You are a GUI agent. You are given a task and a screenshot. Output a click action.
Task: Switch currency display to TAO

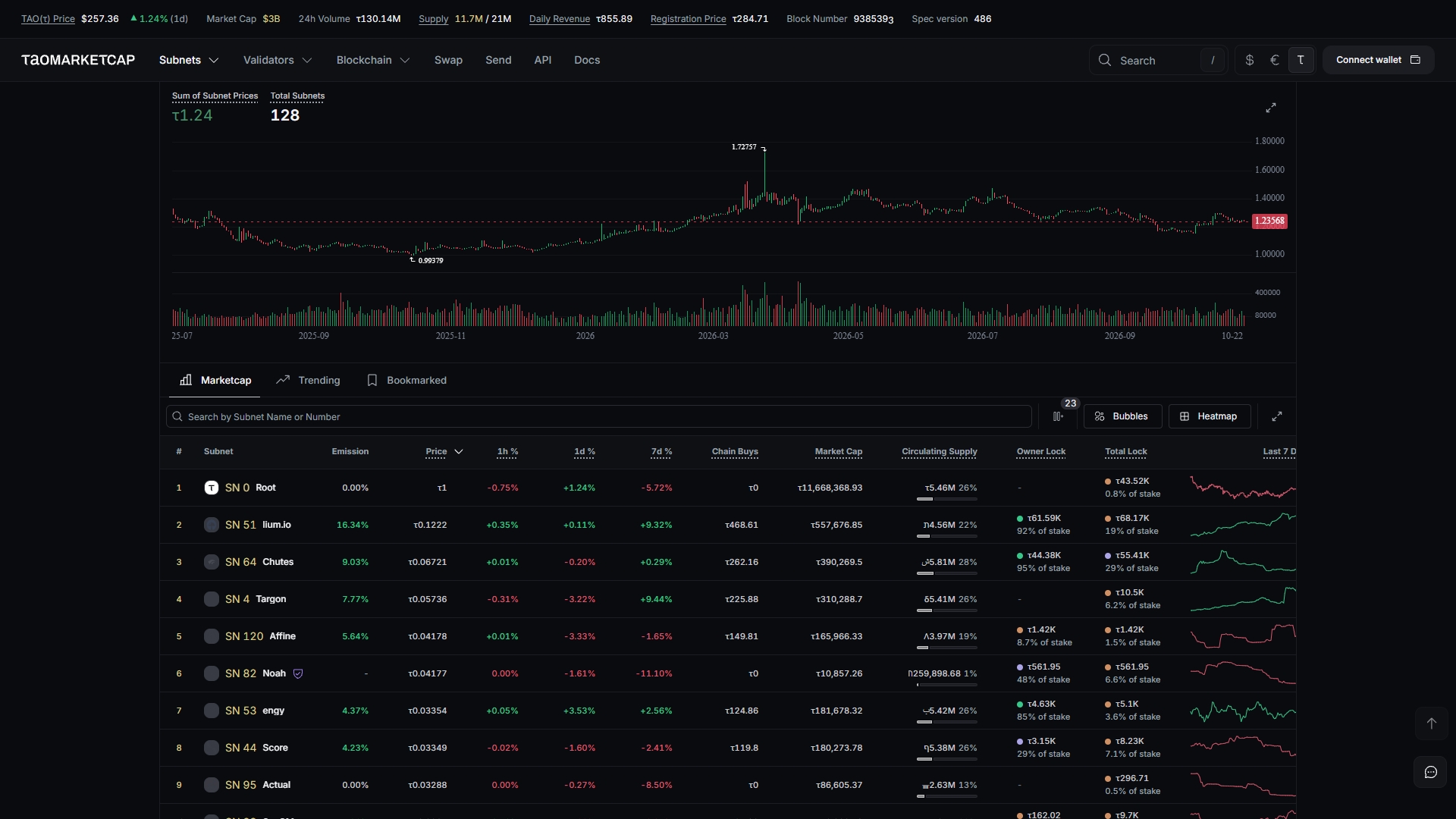[x=1301, y=60]
